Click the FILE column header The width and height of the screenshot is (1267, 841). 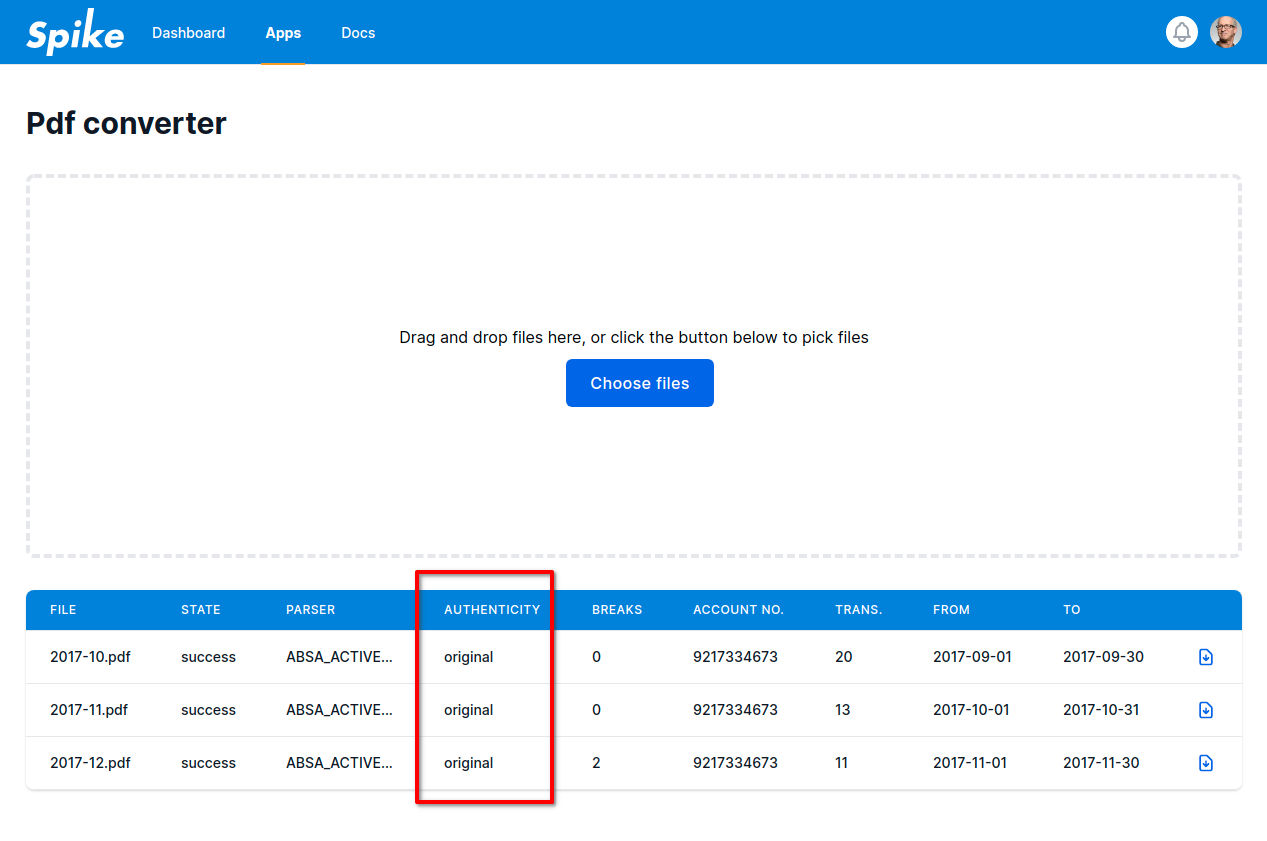[63, 610]
